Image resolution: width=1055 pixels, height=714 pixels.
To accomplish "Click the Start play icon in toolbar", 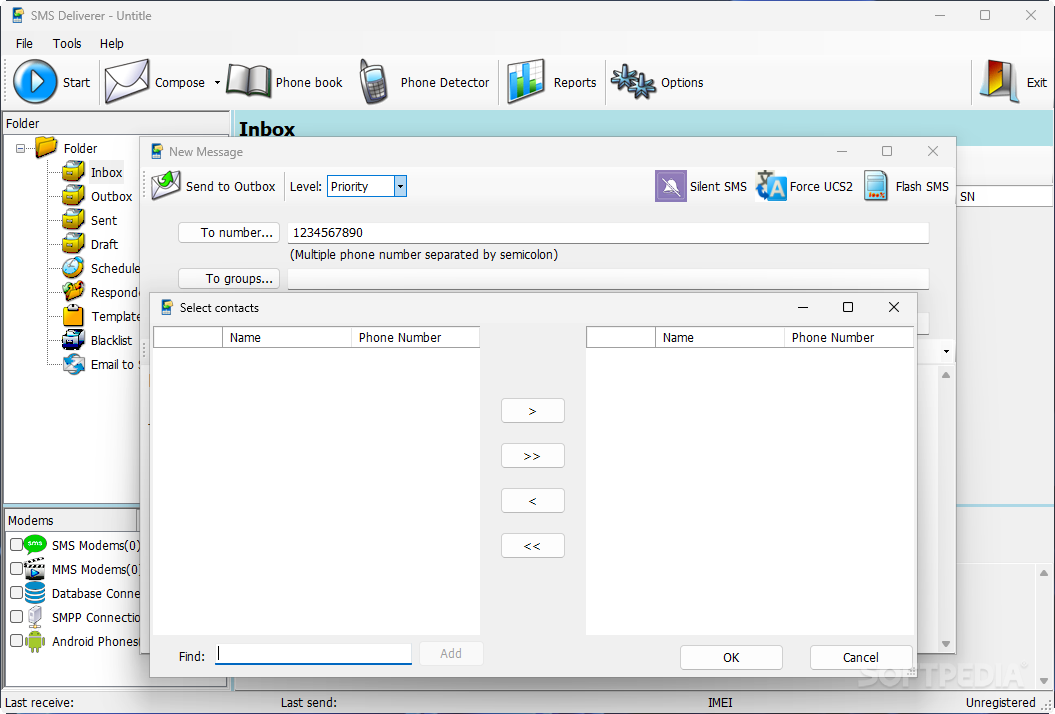I will coord(35,81).
